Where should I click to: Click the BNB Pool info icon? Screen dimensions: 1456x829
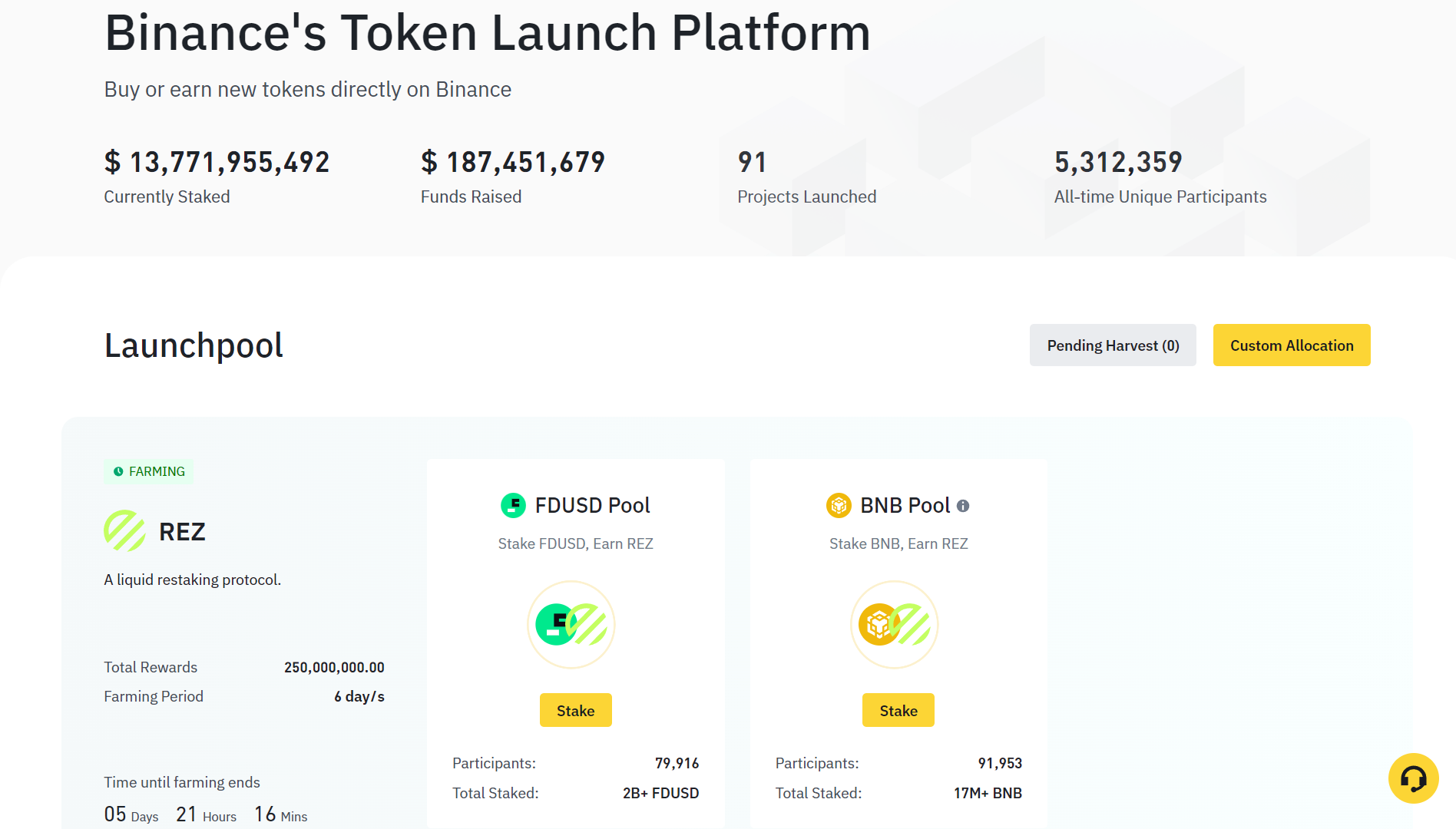pos(963,506)
